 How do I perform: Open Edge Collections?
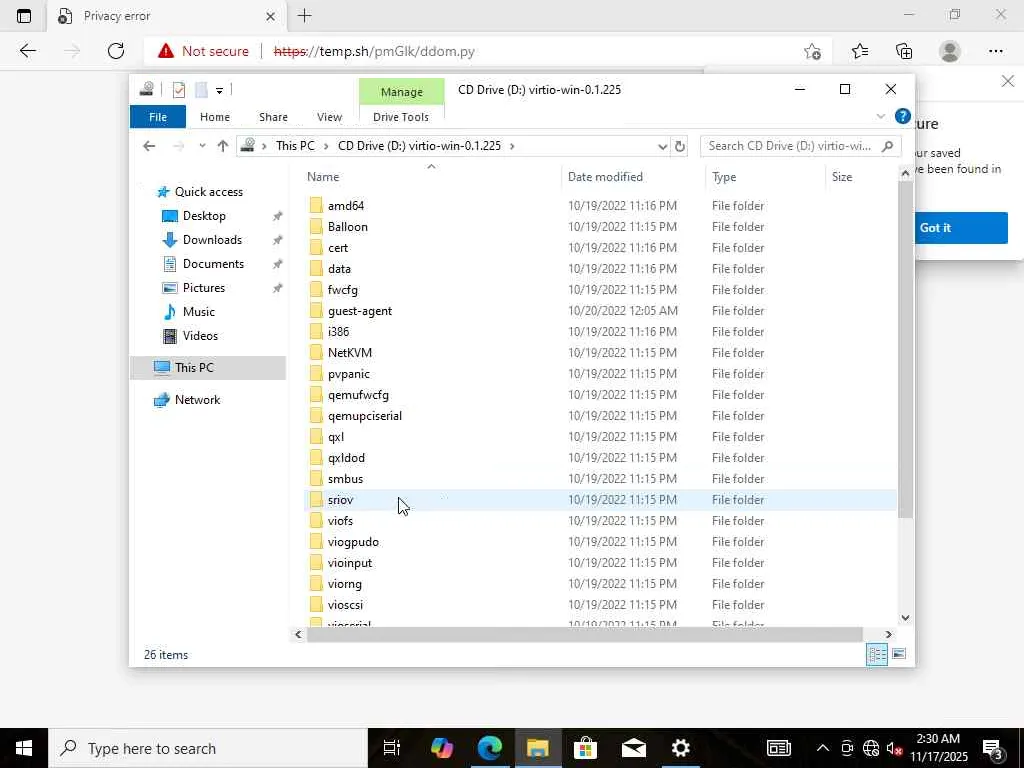904,51
